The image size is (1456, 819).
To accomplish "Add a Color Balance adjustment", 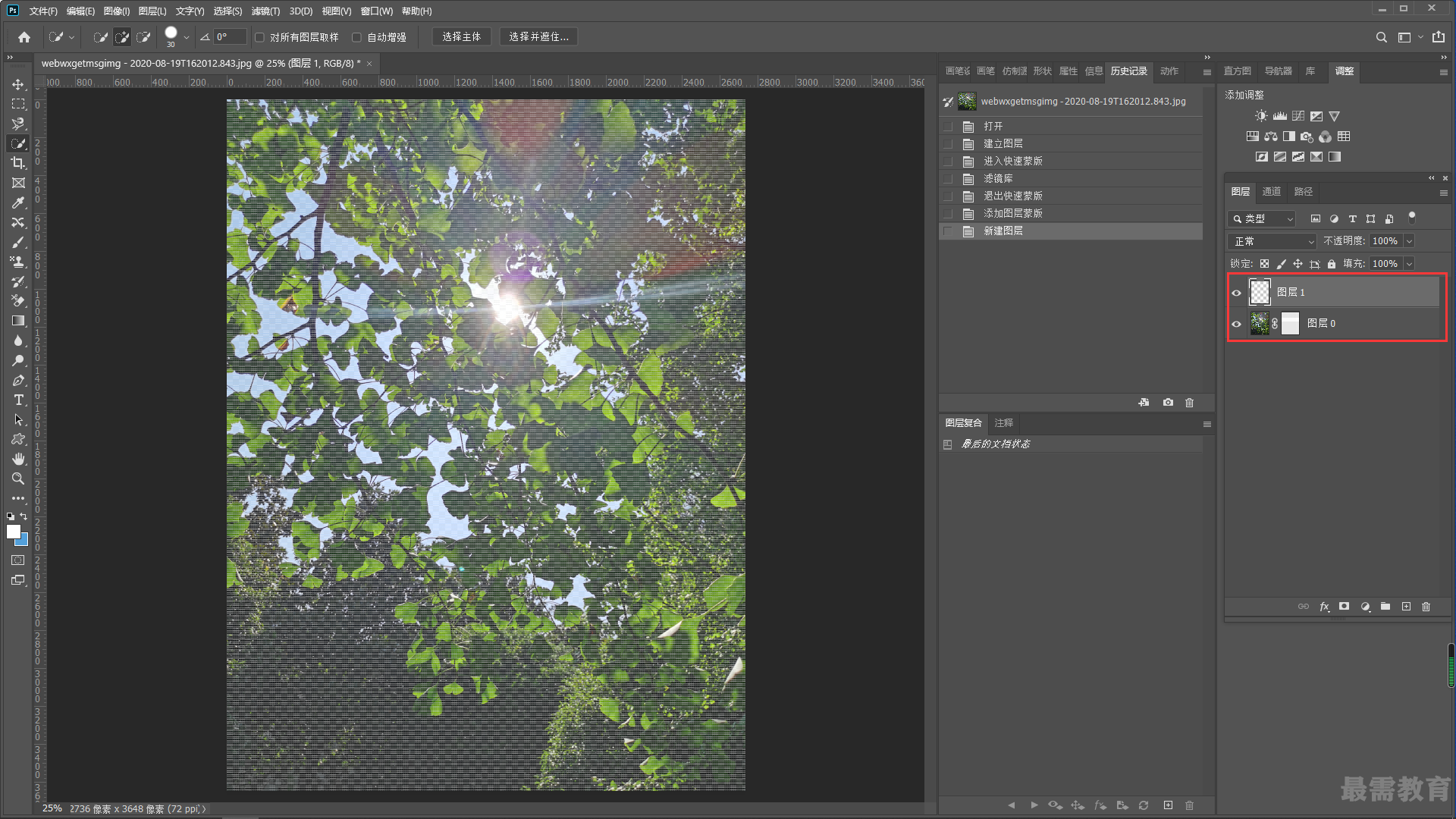I will click(1271, 136).
